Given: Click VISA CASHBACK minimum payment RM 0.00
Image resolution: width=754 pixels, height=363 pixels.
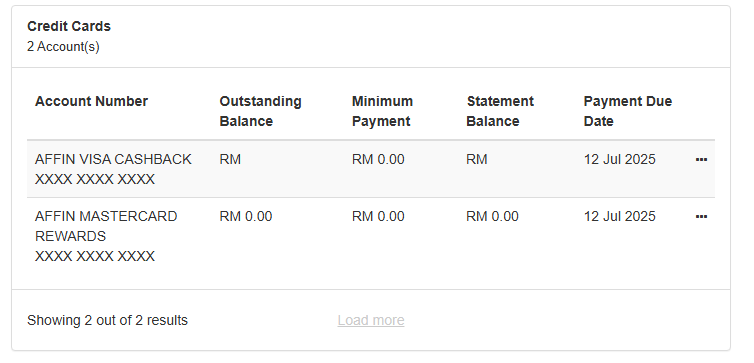Looking at the screenshot, I should pyautogui.click(x=378, y=159).
